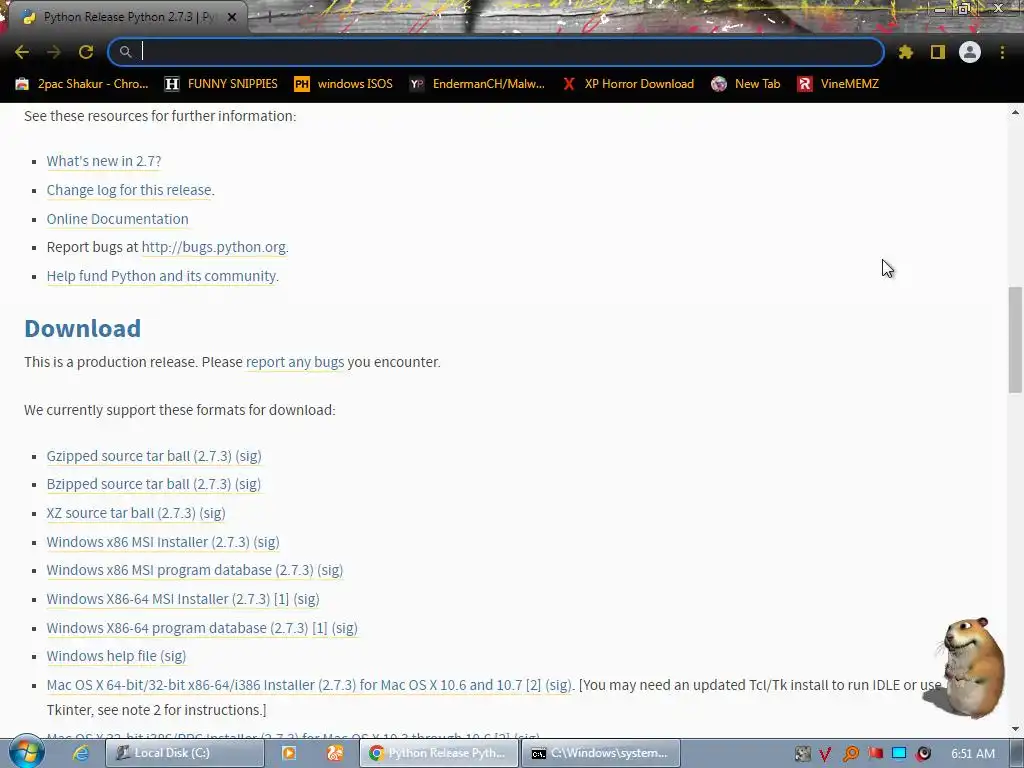Open (sig) beside Gzipped source tar ball
The height and width of the screenshot is (768, 1024).
(248, 456)
